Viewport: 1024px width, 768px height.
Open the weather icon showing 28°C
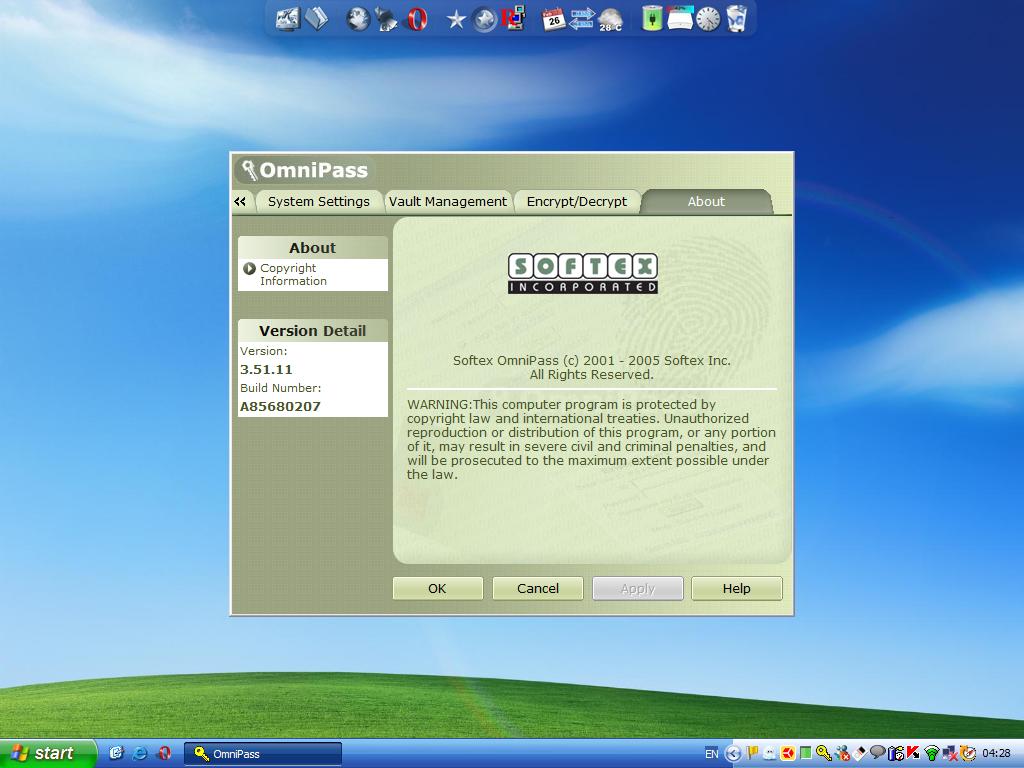pyautogui.click(x=611, y=20)
